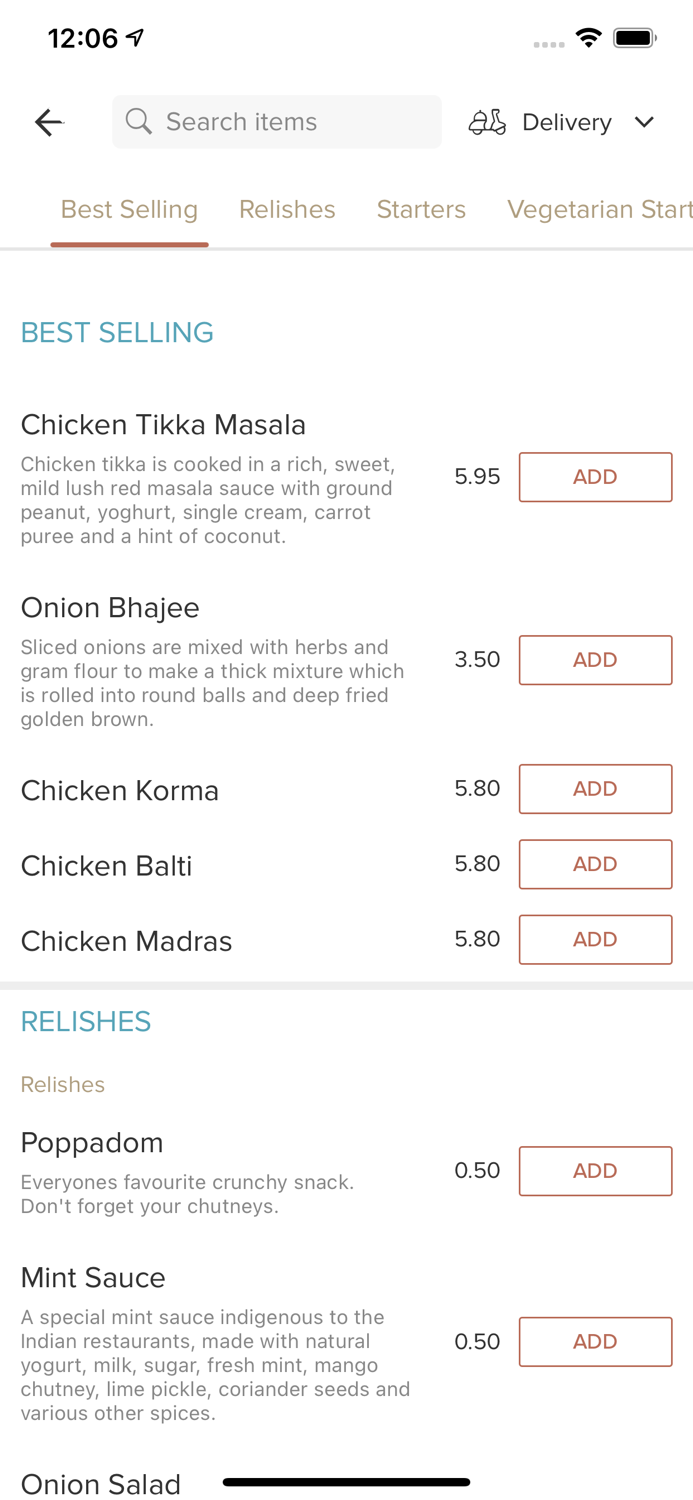Open the Delivery options chevron
Viewport: 693px width, 1500px height.
pyautogui.click(x=645, y=122)
